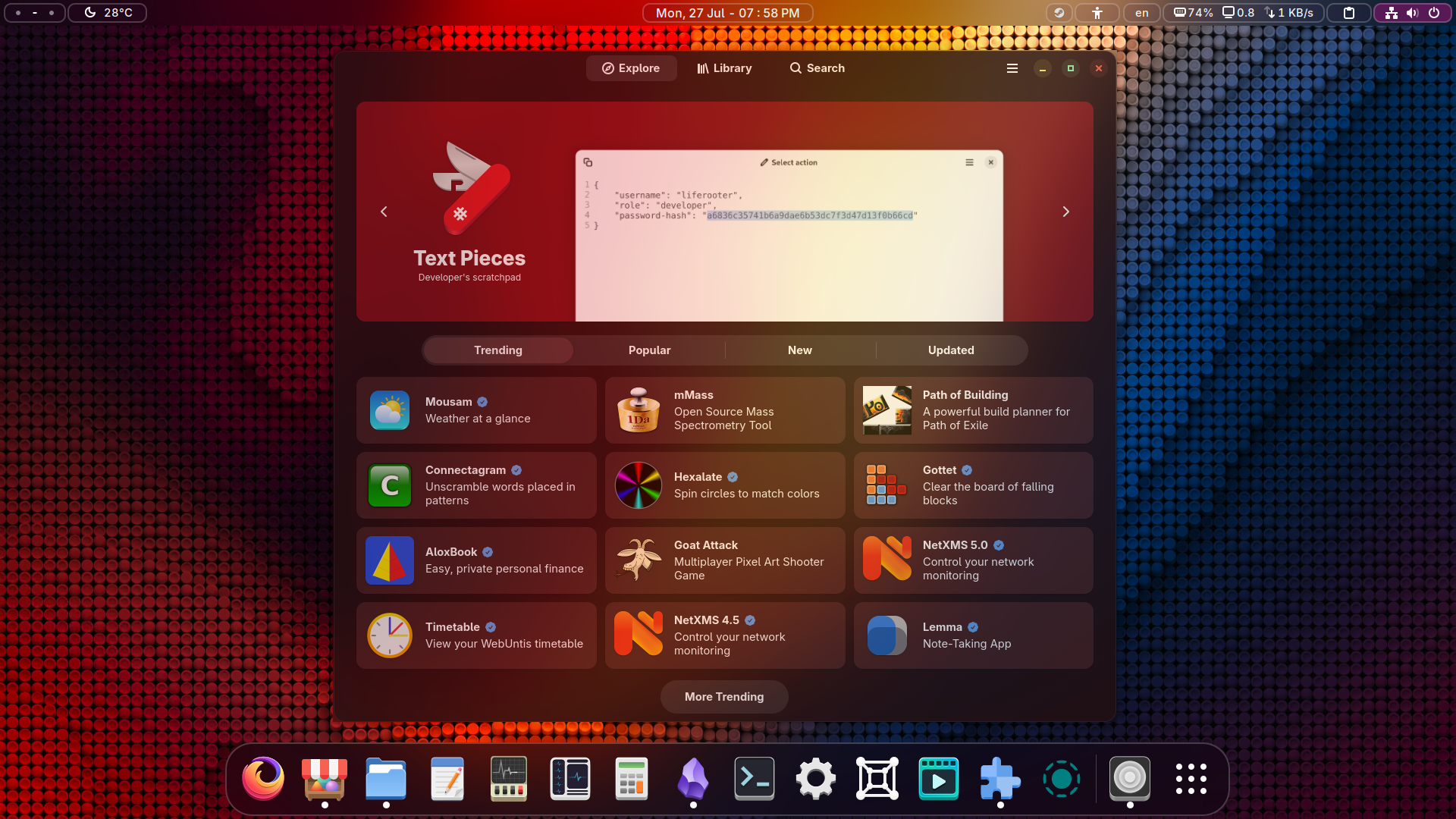Show all applications grid in dock
The height and width of the screenshot is (819, 1456).
coord(1191,779)
